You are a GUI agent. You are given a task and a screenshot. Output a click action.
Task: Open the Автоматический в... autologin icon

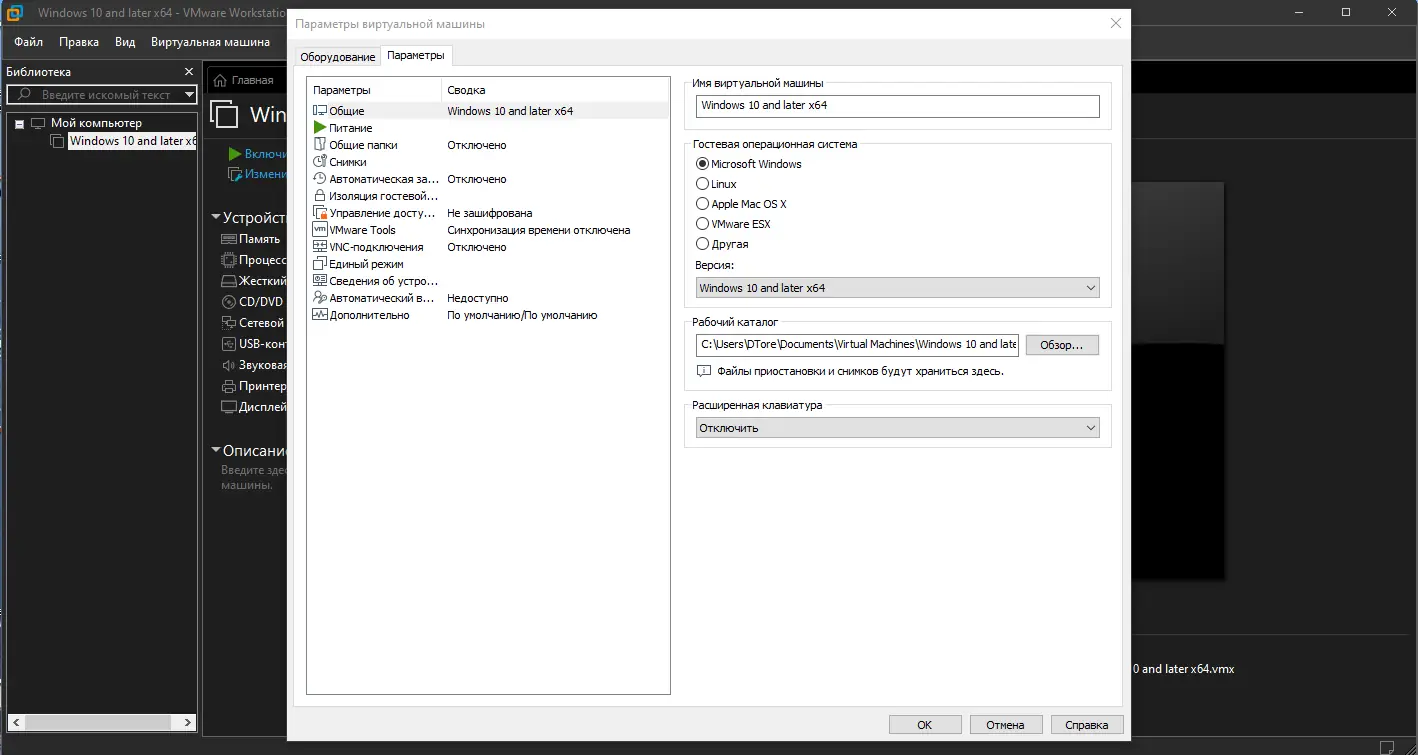[320, 298]
